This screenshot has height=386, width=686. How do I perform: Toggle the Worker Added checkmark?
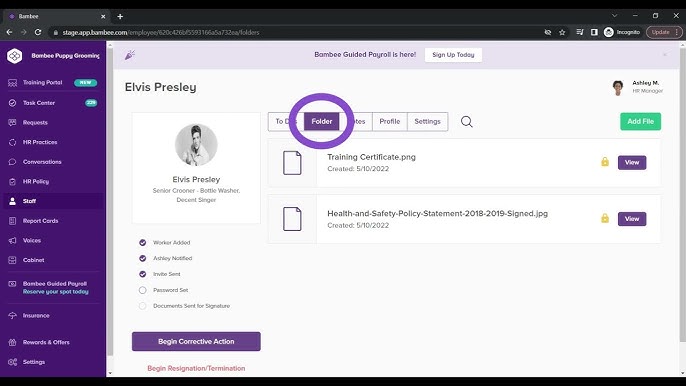[x=143, y=242]
